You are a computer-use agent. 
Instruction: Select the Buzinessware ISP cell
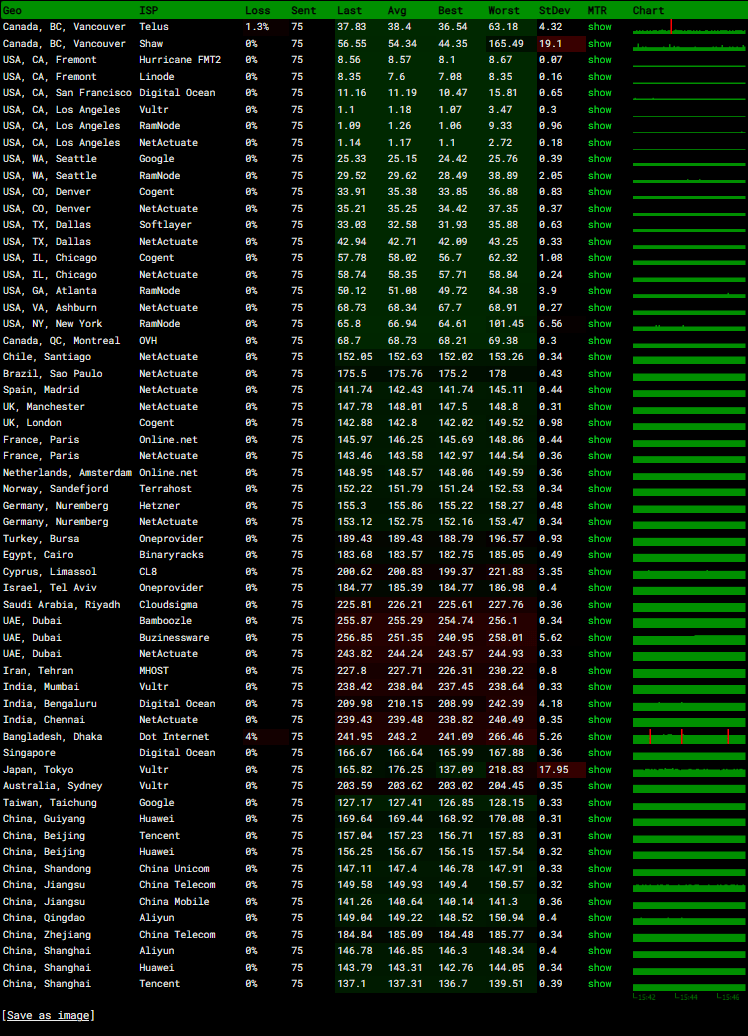(x=174, y=638)
